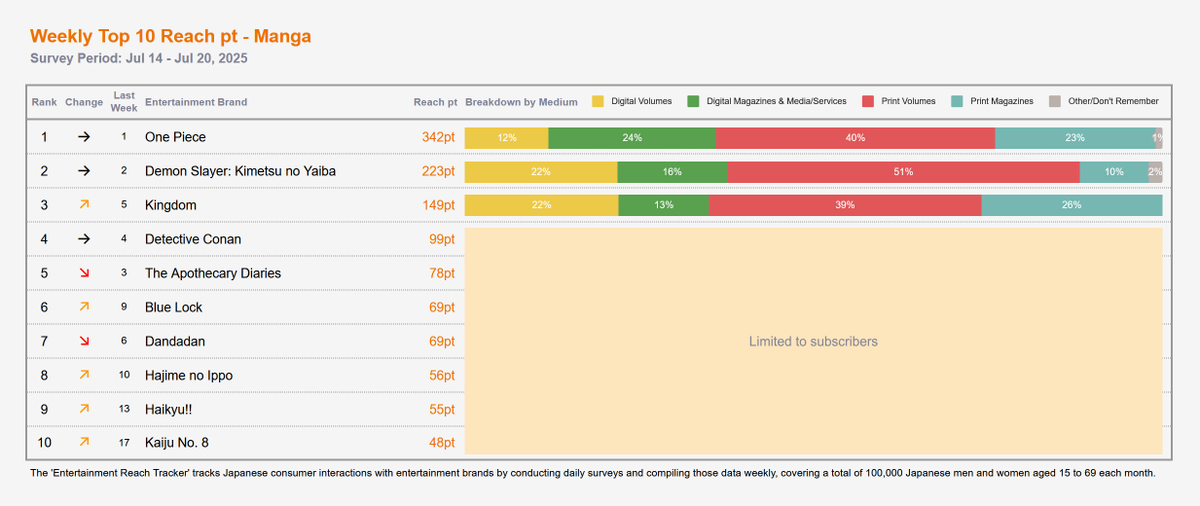Click the green Digital Magazines legend swatch
The width and height of the screenshot is (1200, 506).
click(693, 101)
